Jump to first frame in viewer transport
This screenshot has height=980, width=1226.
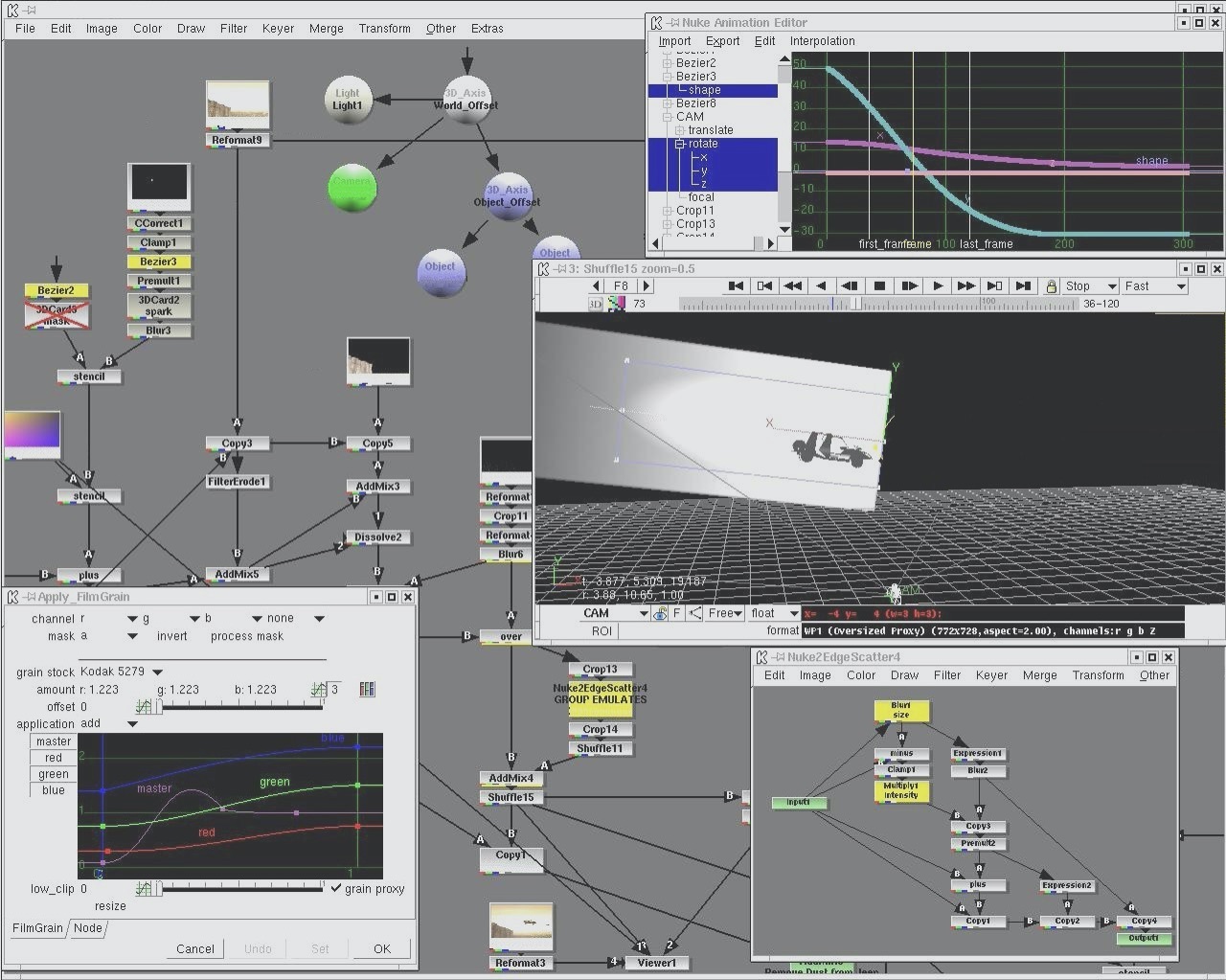click(736, 285)
